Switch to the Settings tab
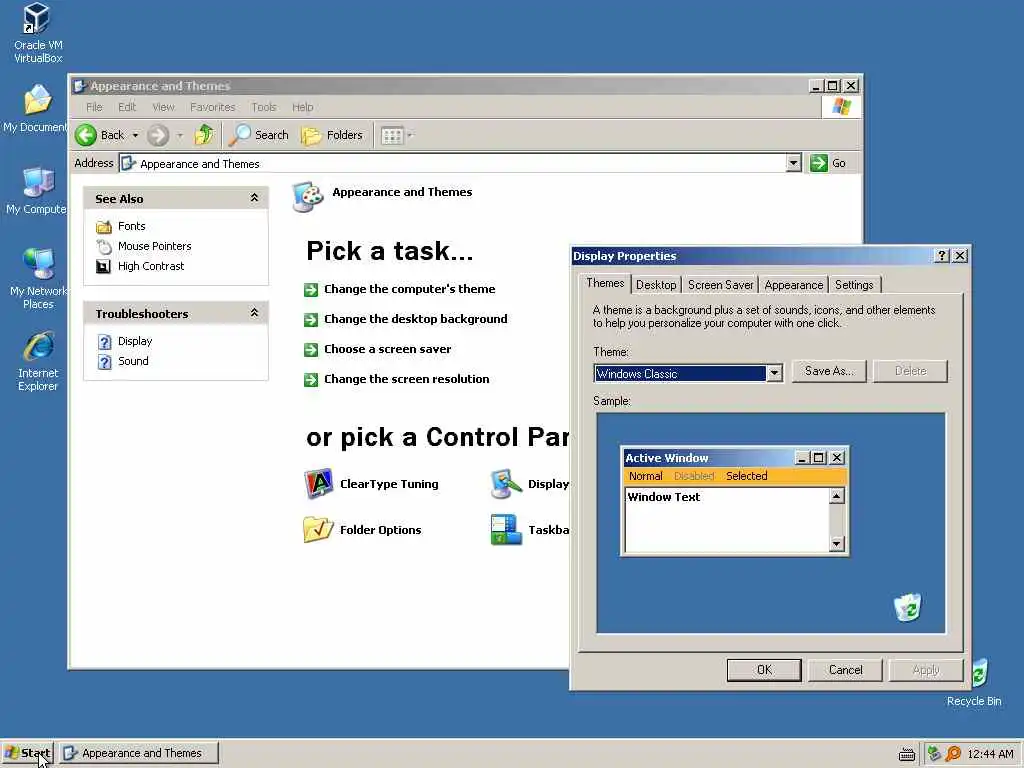The height and width of the screenshot is (768, 1024). pos(854,285)
